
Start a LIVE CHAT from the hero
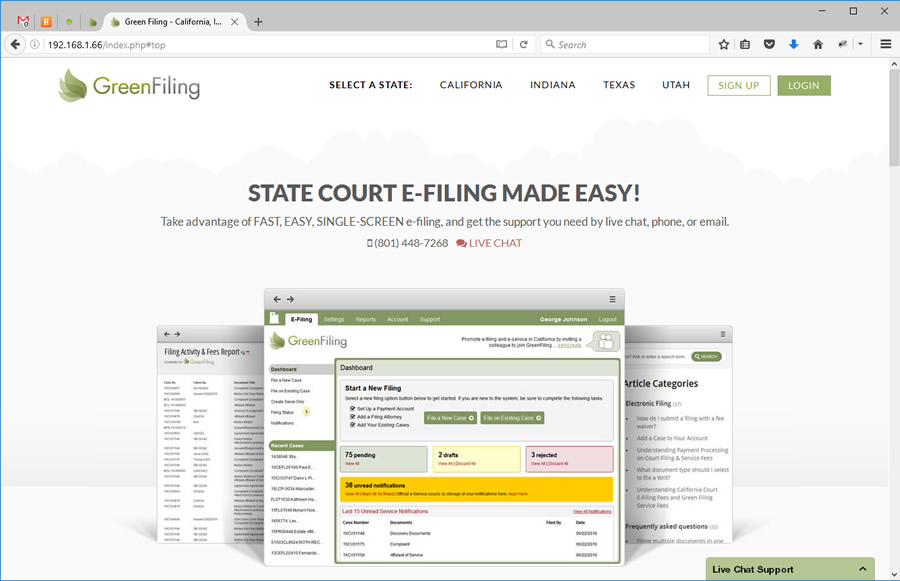[489, 243]
